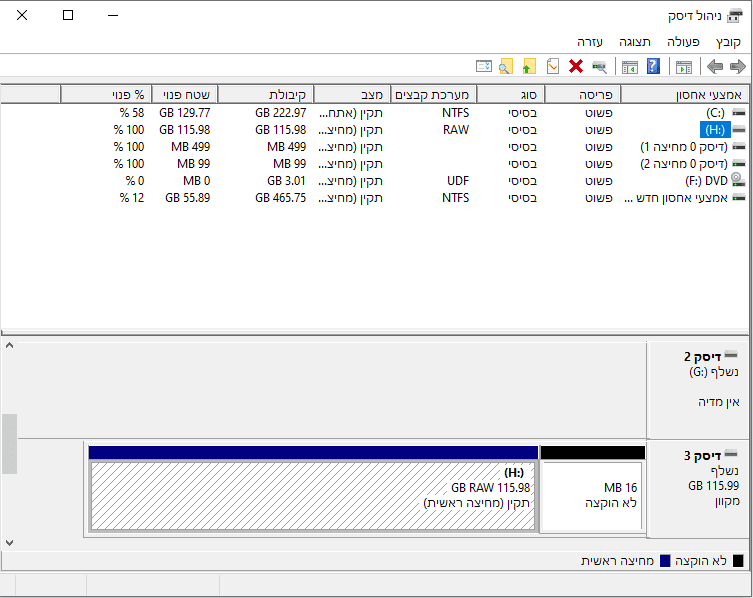Click the black bar above unallocated space
The width and height of the screenshot is (753, 598).
pyautogui.click(x=593, y=452)
